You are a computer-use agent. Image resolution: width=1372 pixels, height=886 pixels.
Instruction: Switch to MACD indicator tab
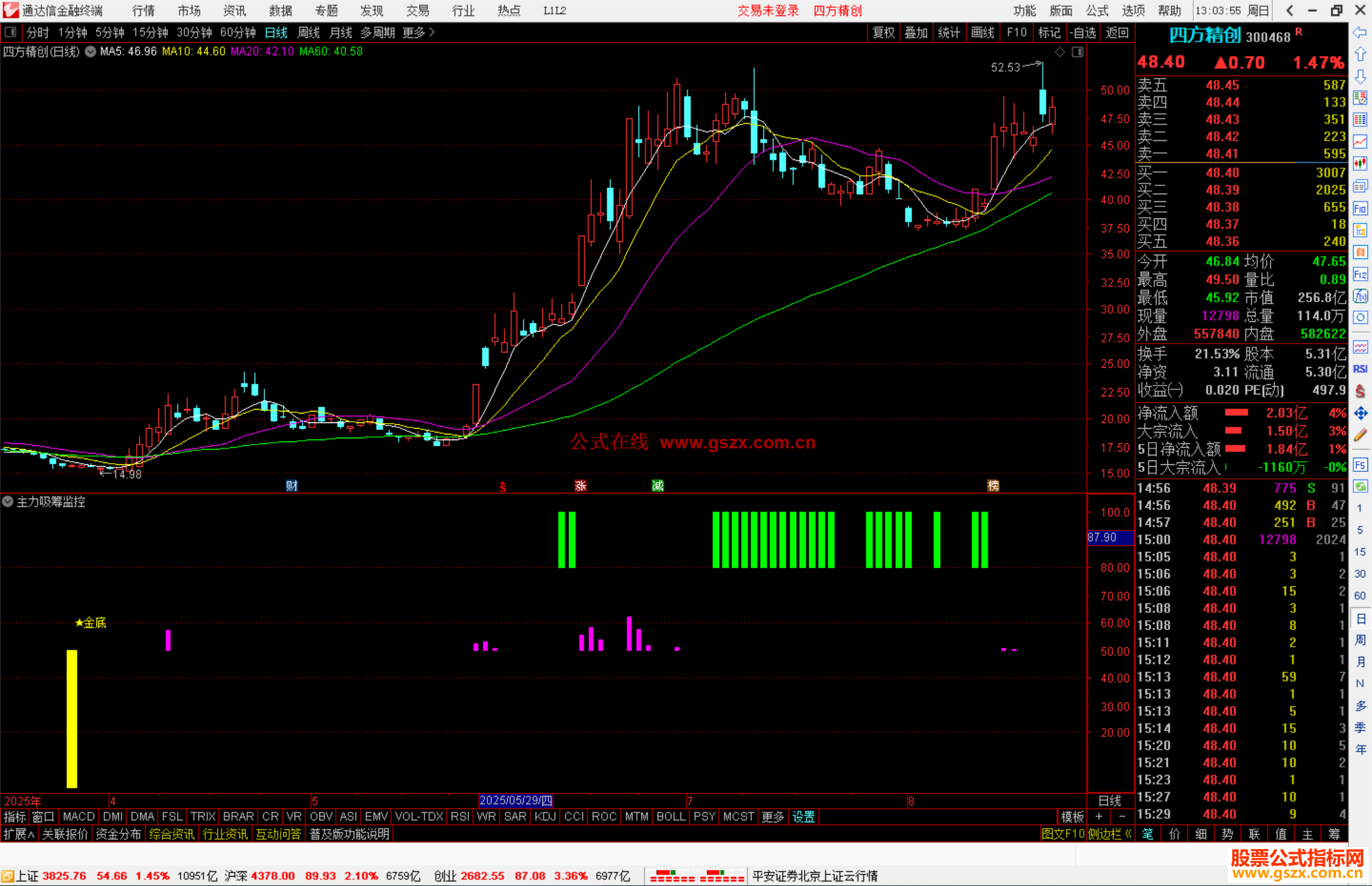coord(79,817)
